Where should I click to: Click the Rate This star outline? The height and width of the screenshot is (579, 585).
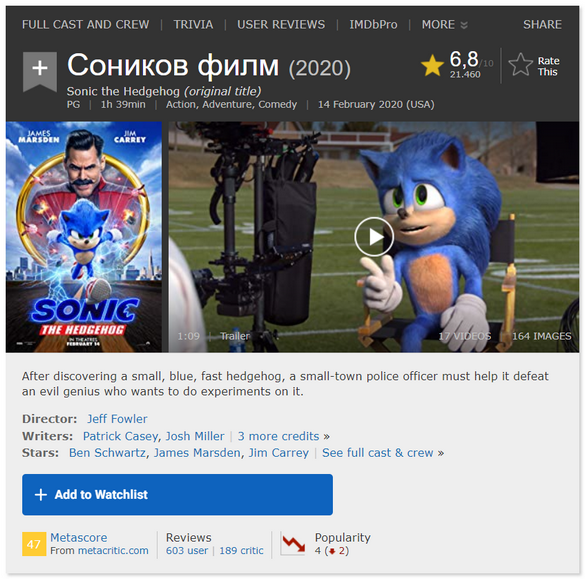coord(520,65)
